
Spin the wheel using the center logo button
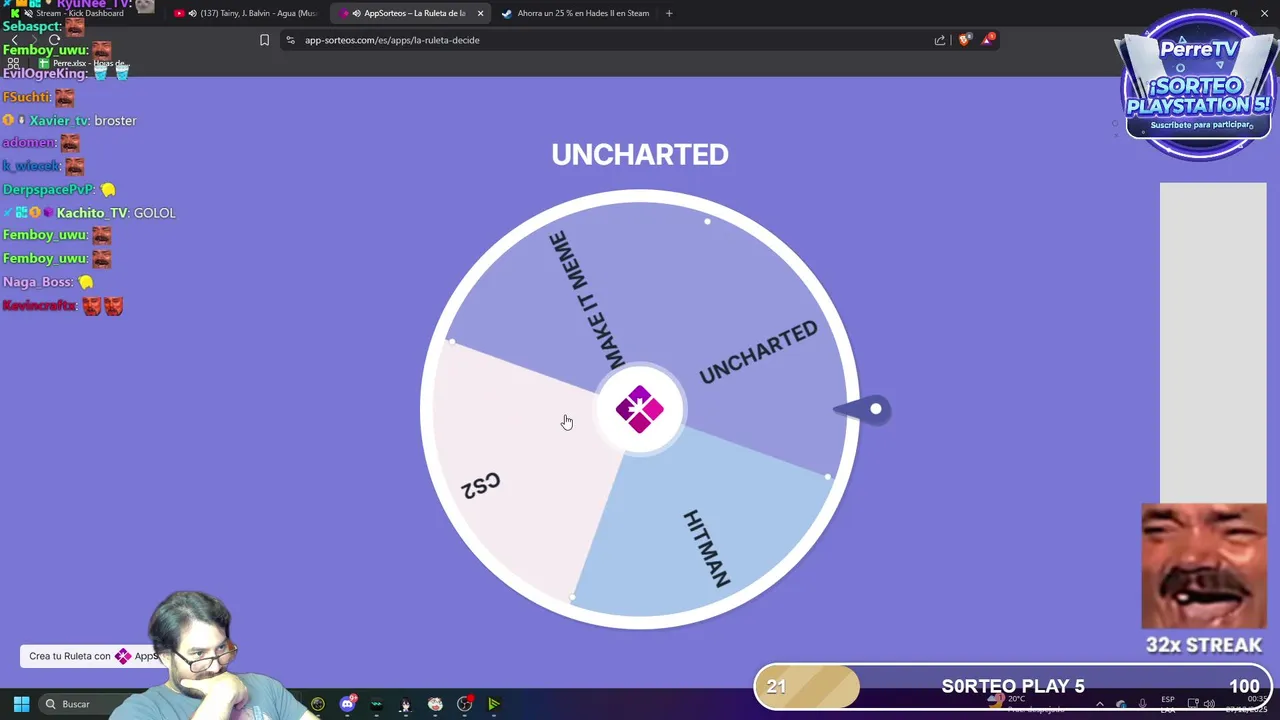pyautogui.click(x=640, y=409)
